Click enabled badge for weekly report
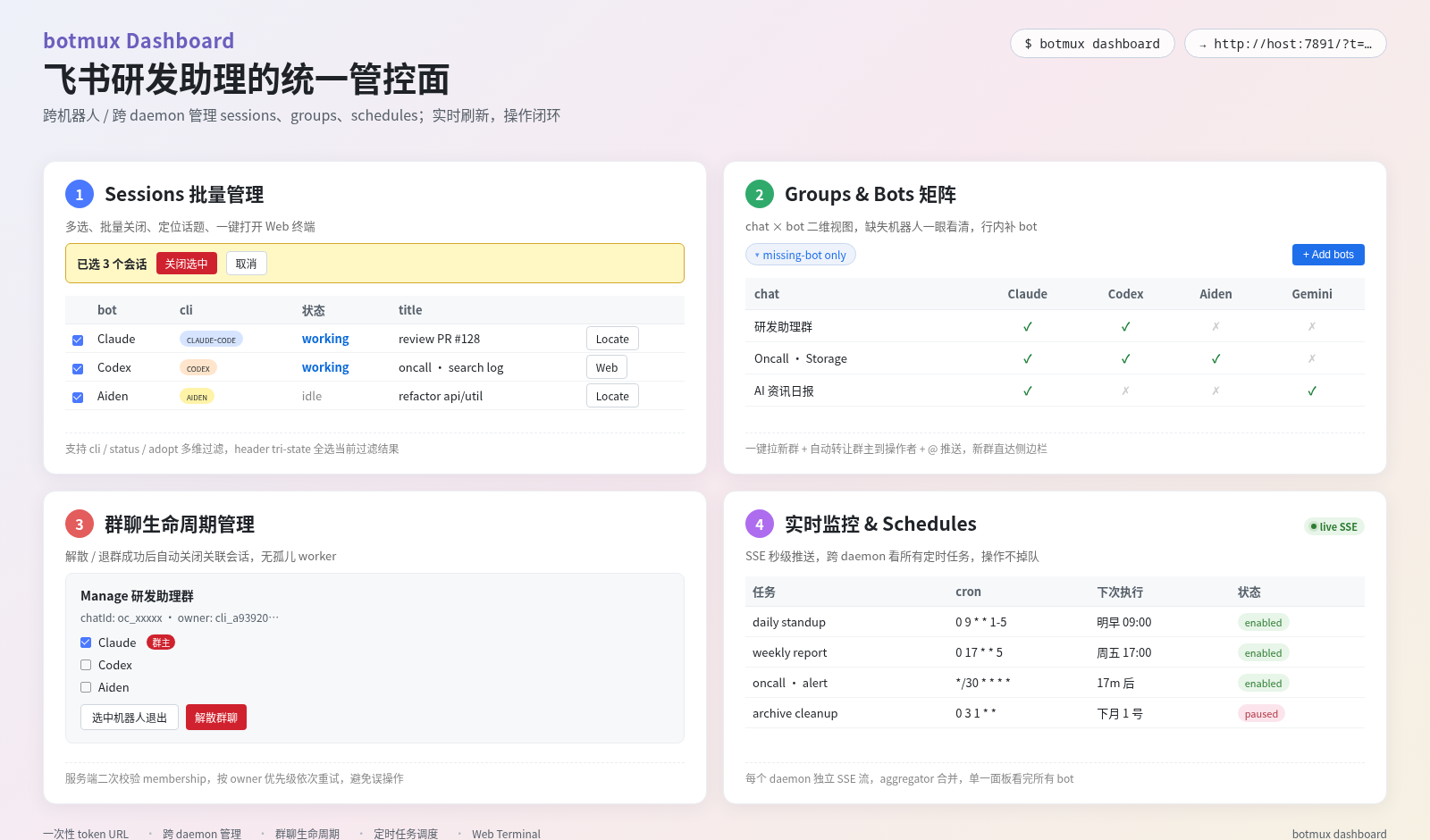Image resolution: width=1430 pixels, height=840 pixels. point(1263,653)
